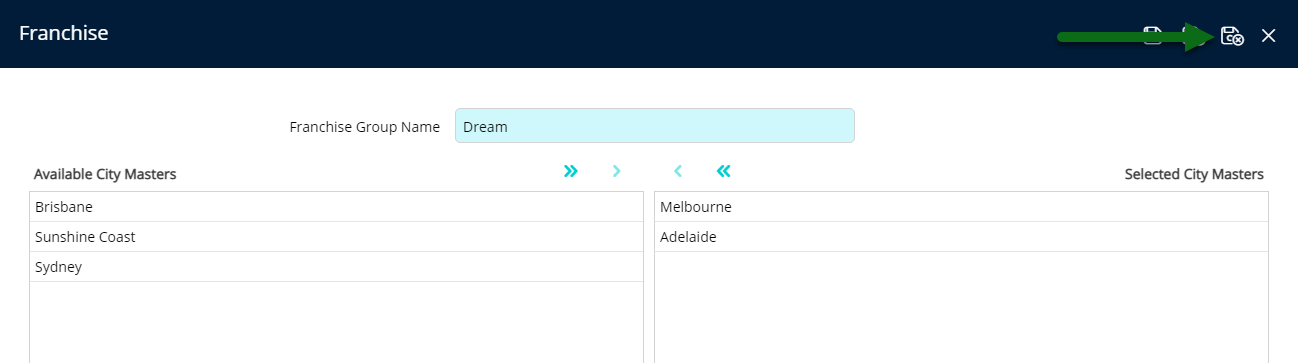Remove all cities with double left chevron
Viewport: 1298px width, 363px height.
tap(724, 171)
